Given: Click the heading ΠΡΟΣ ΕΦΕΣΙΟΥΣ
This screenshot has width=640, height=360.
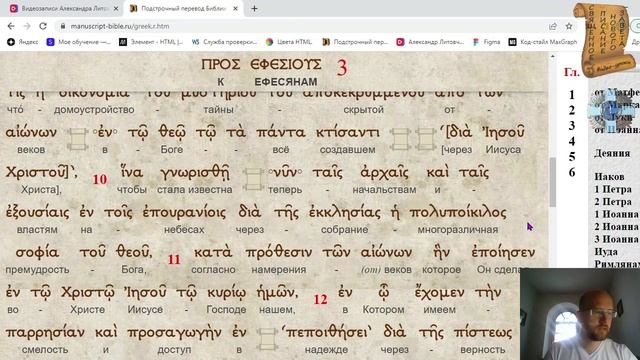Looking at the screenshot, I should point(261,64).
